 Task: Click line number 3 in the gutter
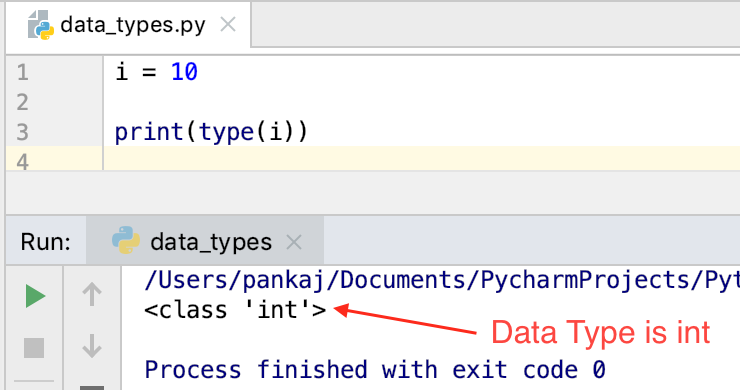click(x=23, y=132)
